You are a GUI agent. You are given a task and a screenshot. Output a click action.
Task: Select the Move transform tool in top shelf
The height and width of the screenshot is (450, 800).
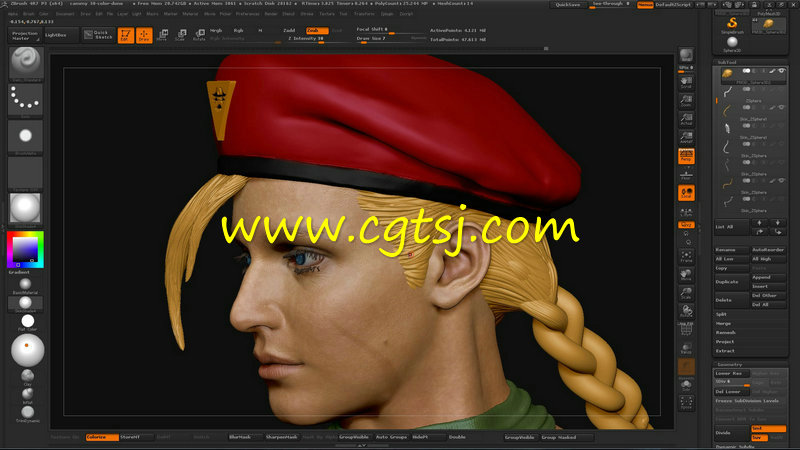coord(162,35)
